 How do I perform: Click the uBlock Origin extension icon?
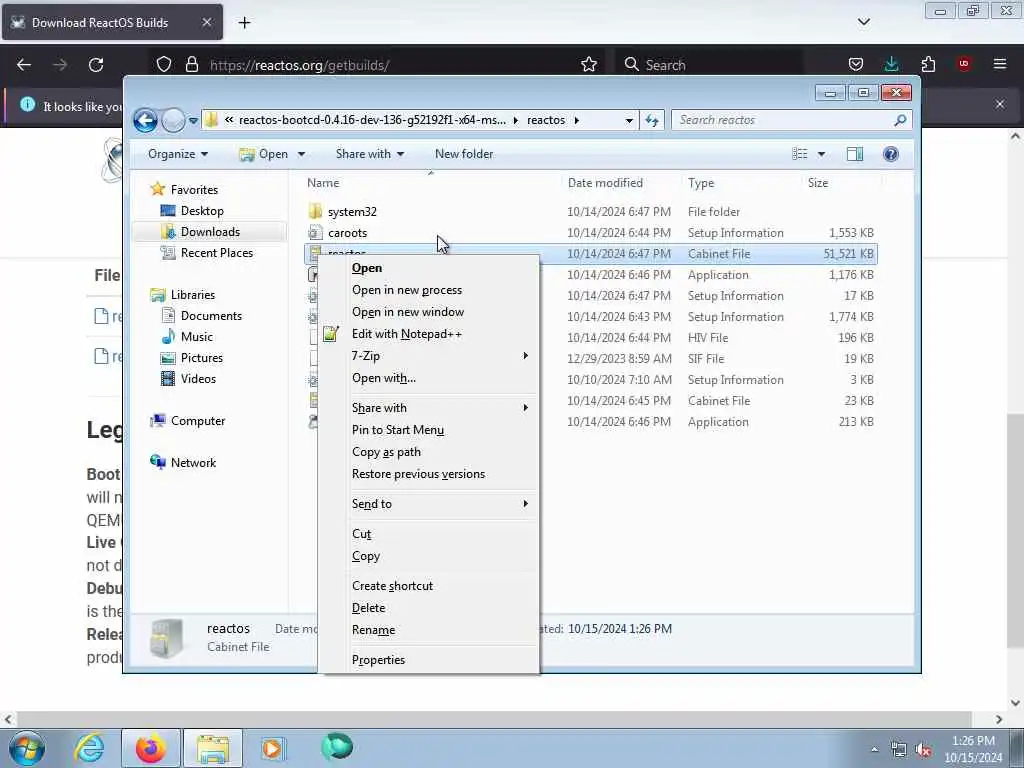point(963,64)
